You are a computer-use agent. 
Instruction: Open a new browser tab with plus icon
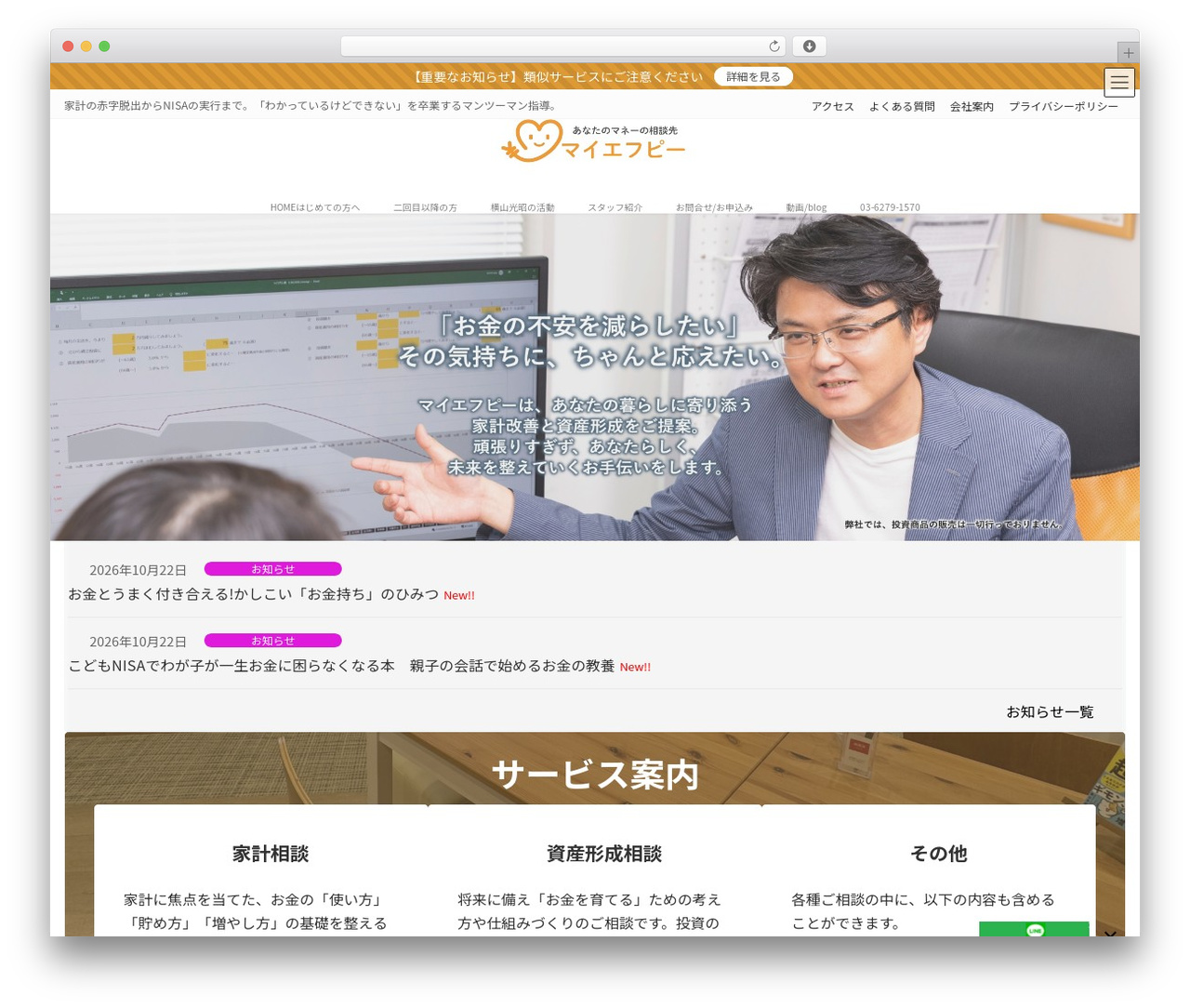1129,53
